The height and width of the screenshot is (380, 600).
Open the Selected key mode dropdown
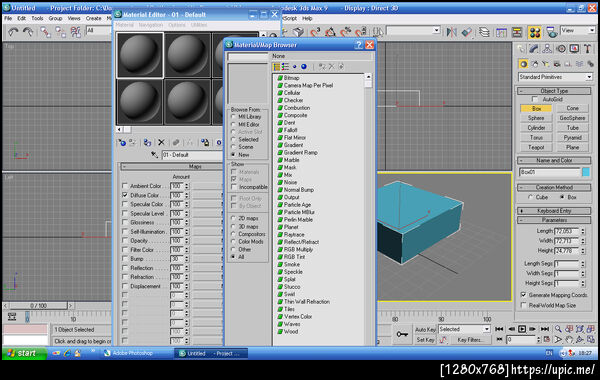click(x=464, y=329)
